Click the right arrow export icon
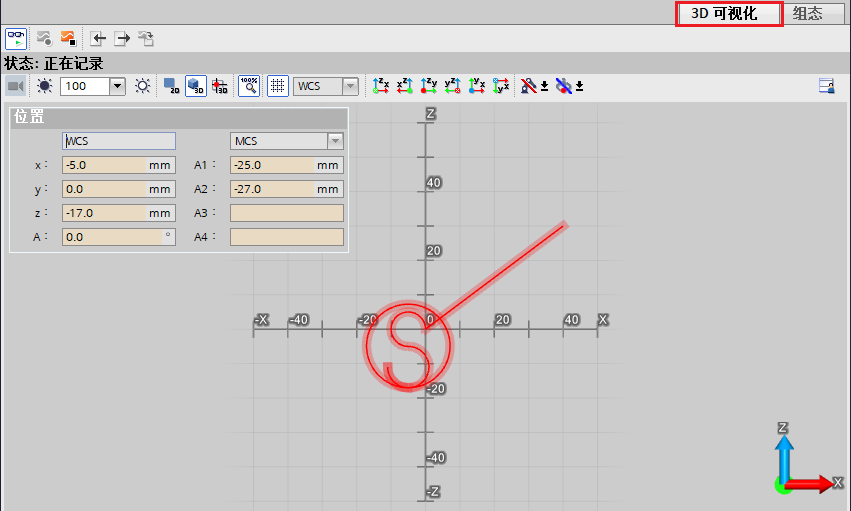Screen dimensions: 851x511 click(x=122, y=39)
